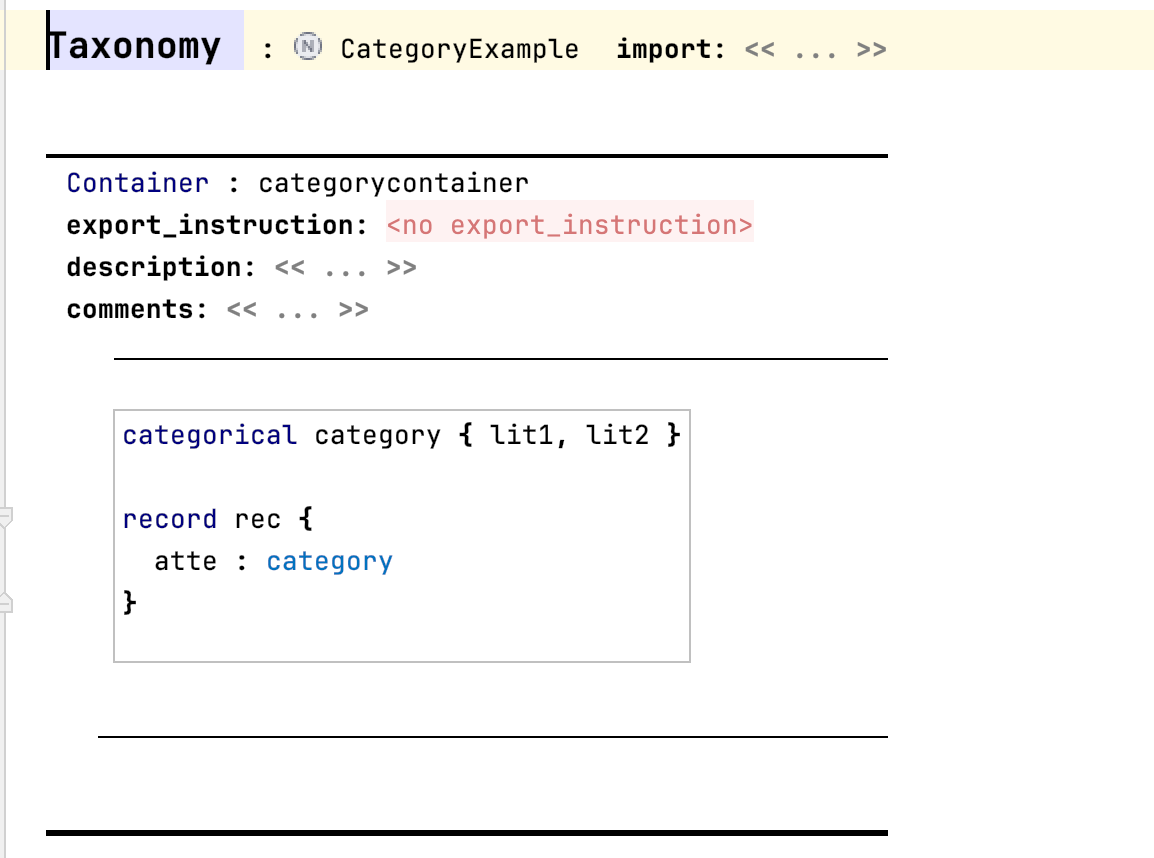This screenshot has height=858, width=1154.
Task: Click the export_instruction error cell
Action: coord(570,224)
